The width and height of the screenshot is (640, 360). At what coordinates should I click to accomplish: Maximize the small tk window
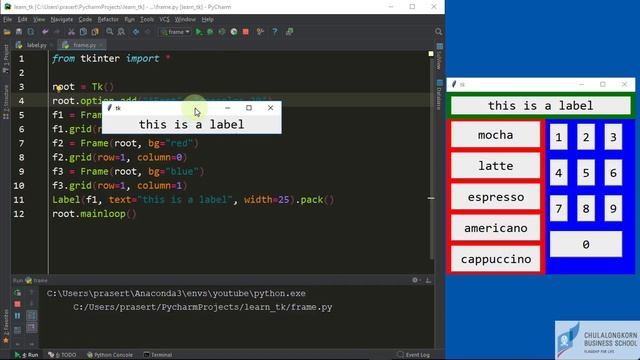[x=249, y=108]
